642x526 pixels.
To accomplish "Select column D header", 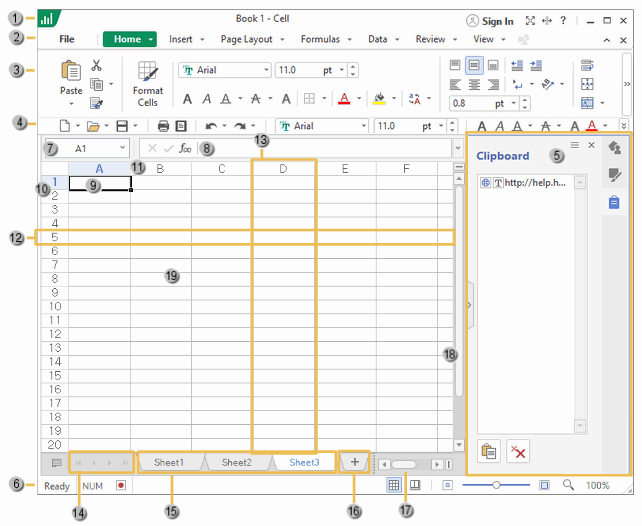I will (x=283, y=168).
